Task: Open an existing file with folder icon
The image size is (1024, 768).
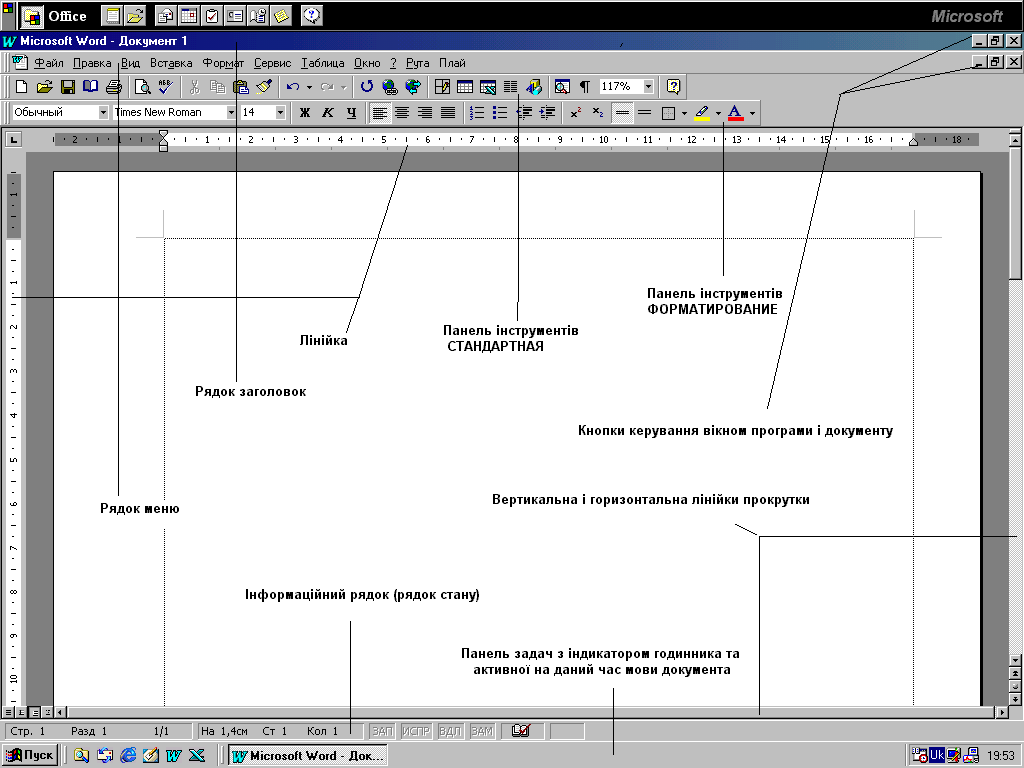Action: pos(44,86)
